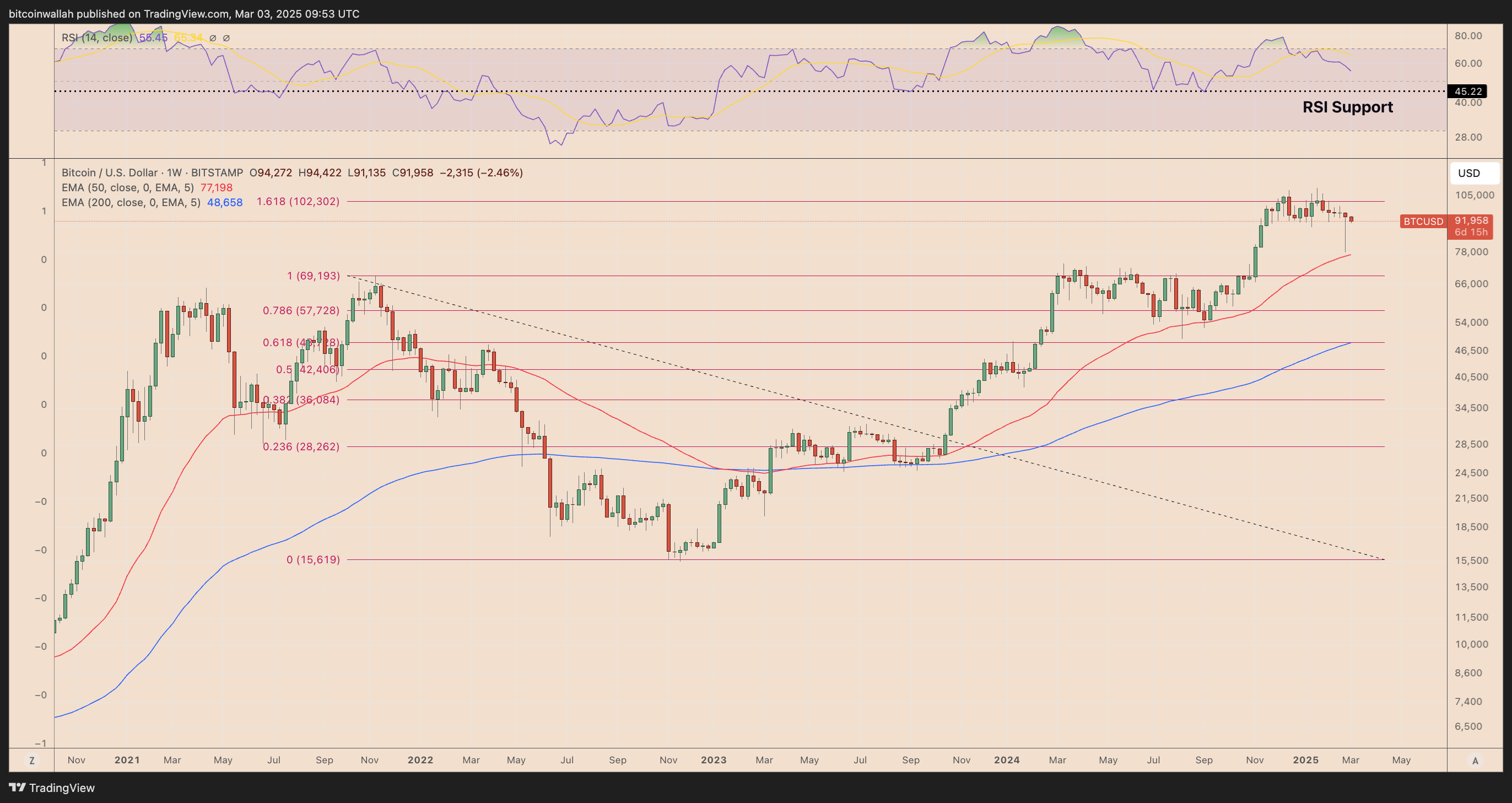Click the 45.22 RSI level label
Viewport: 1512px width, 803px height.
coord(1468,91)
